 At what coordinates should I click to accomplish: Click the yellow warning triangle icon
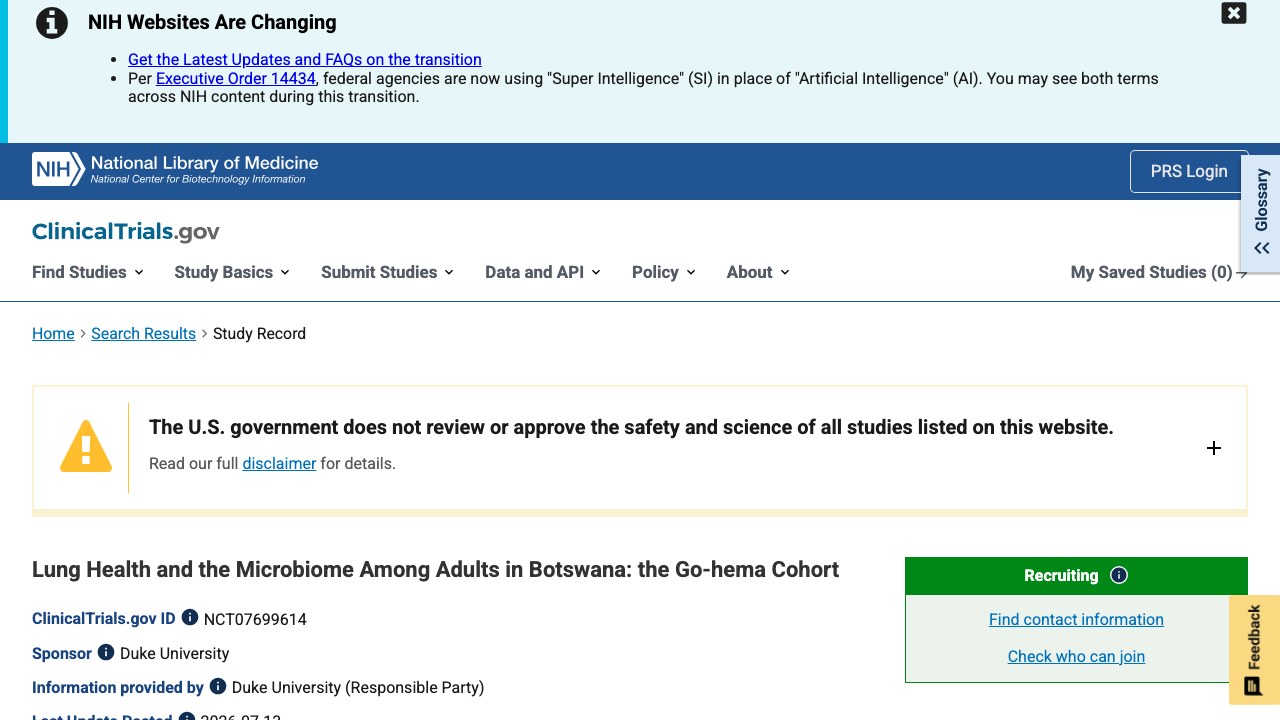(x=86, y=446)
